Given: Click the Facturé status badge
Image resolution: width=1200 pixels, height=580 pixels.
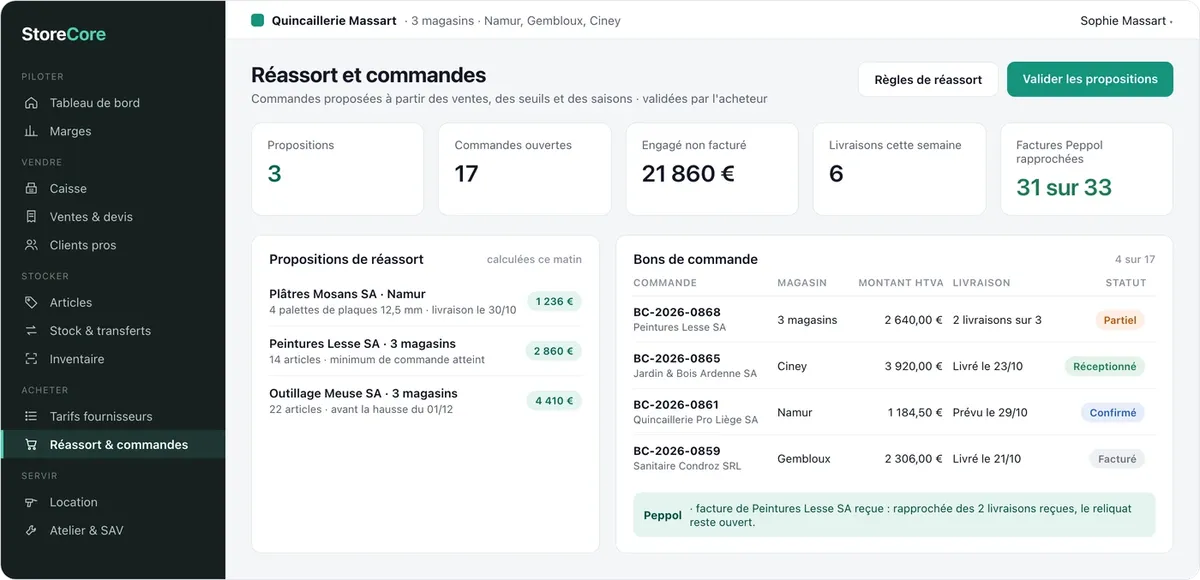Looking at the screenshot, I should pos(1117,459).
